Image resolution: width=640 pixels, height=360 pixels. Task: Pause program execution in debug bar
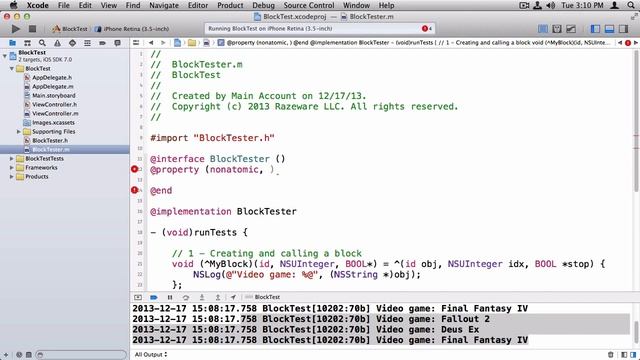[170, 297]
